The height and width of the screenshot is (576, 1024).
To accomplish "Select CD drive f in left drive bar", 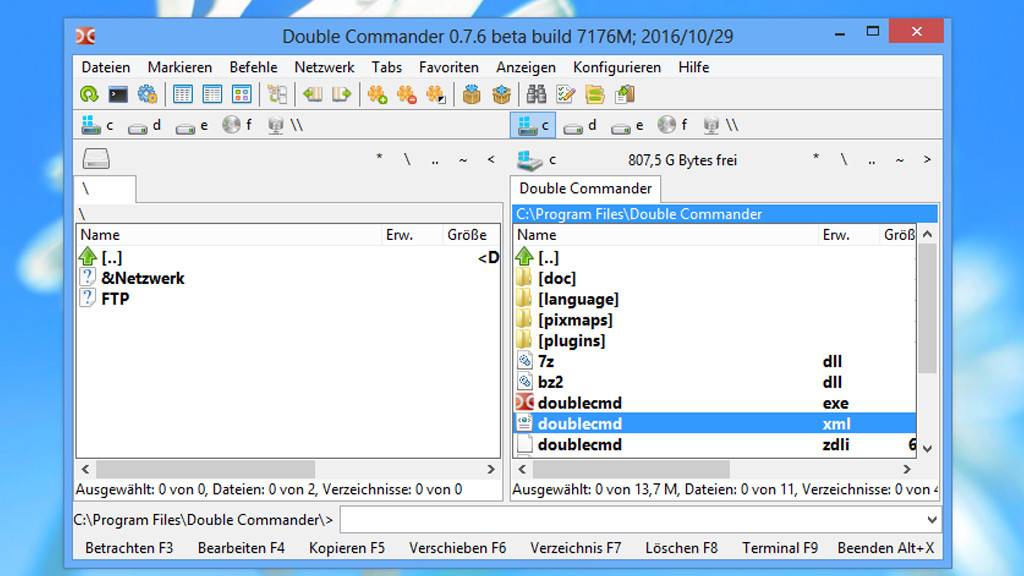I will coord(237,126).
